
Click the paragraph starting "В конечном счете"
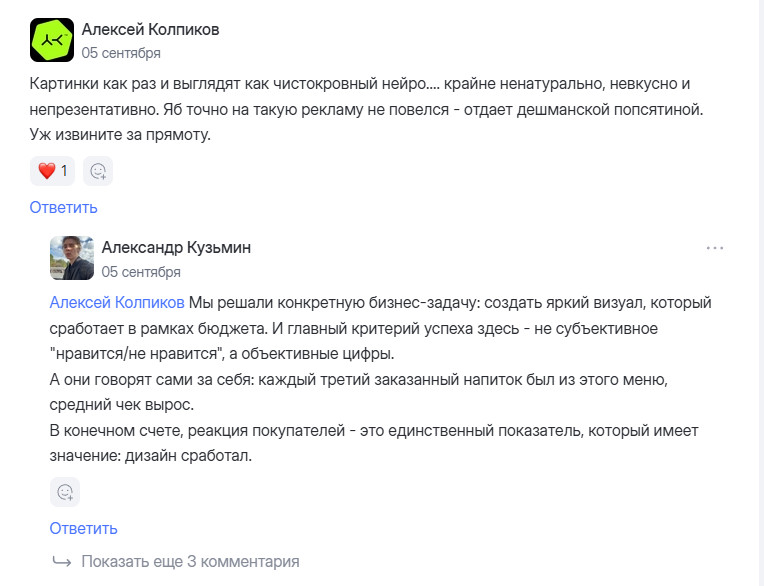tap(374, 429)
